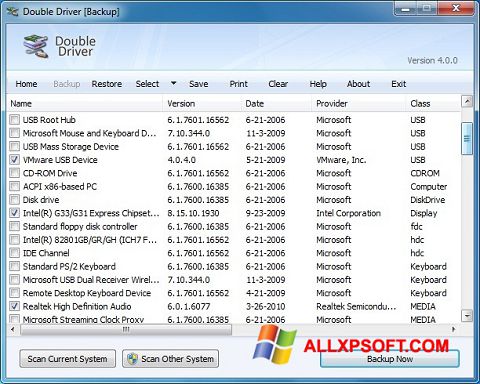The width and height of the screenshot is (480, 384).
Task: Click the Realtek Semiconductor provider cell
Action: 356,306
